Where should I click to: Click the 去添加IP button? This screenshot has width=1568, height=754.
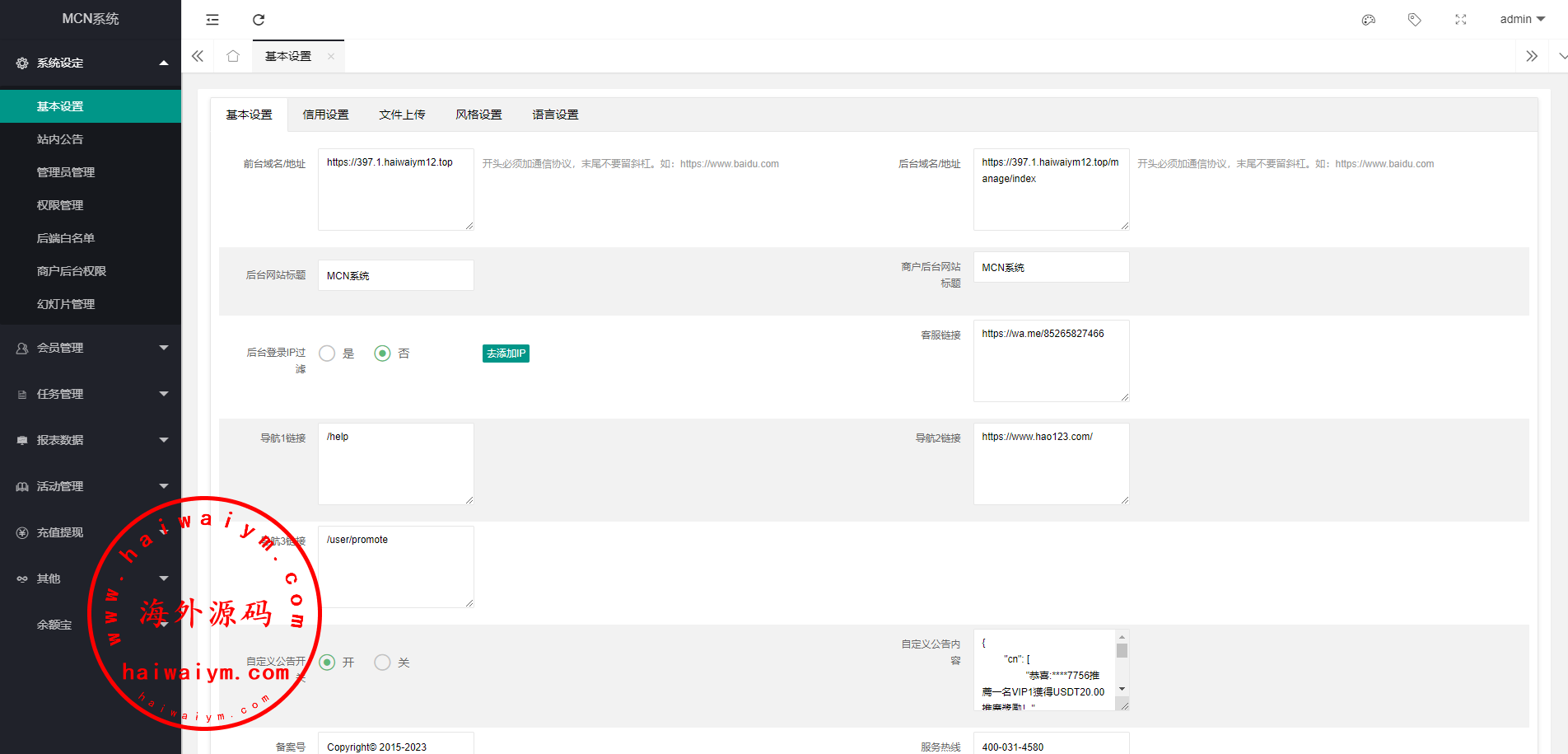coord(506,354)
